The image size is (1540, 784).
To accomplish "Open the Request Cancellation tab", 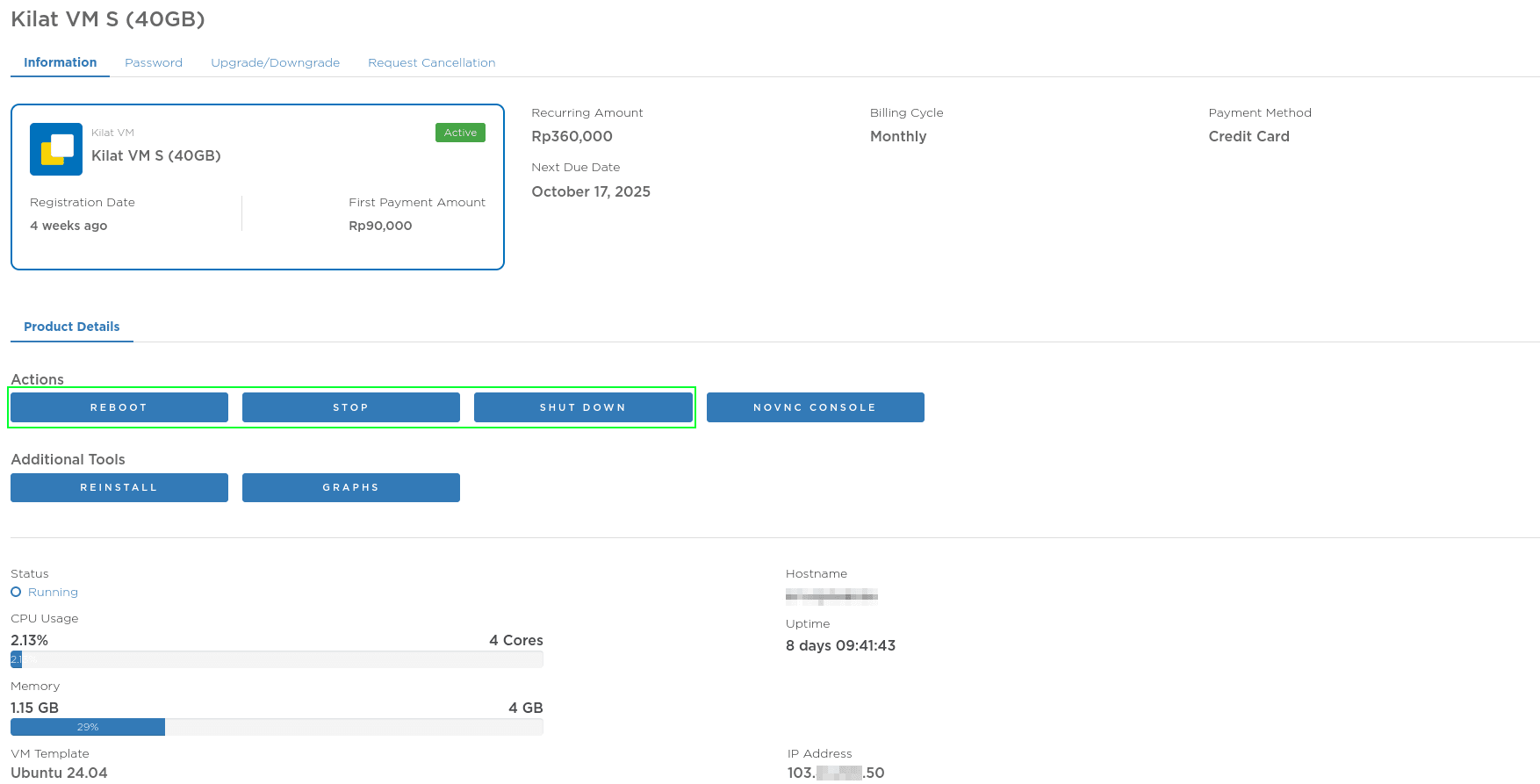I will pos(431,62).
